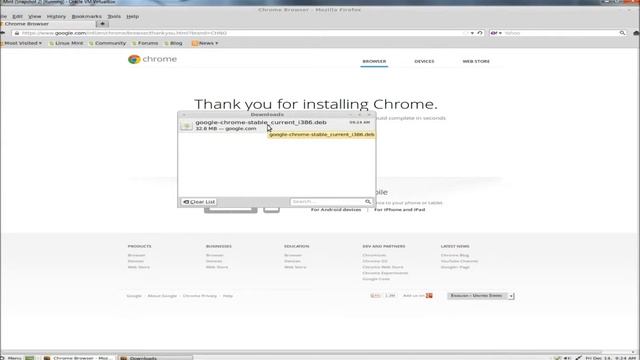Open the Chrome Privacy footer link
Image resolution: width=640 pixels, height=360 pixels.
(x=200, y=296)
